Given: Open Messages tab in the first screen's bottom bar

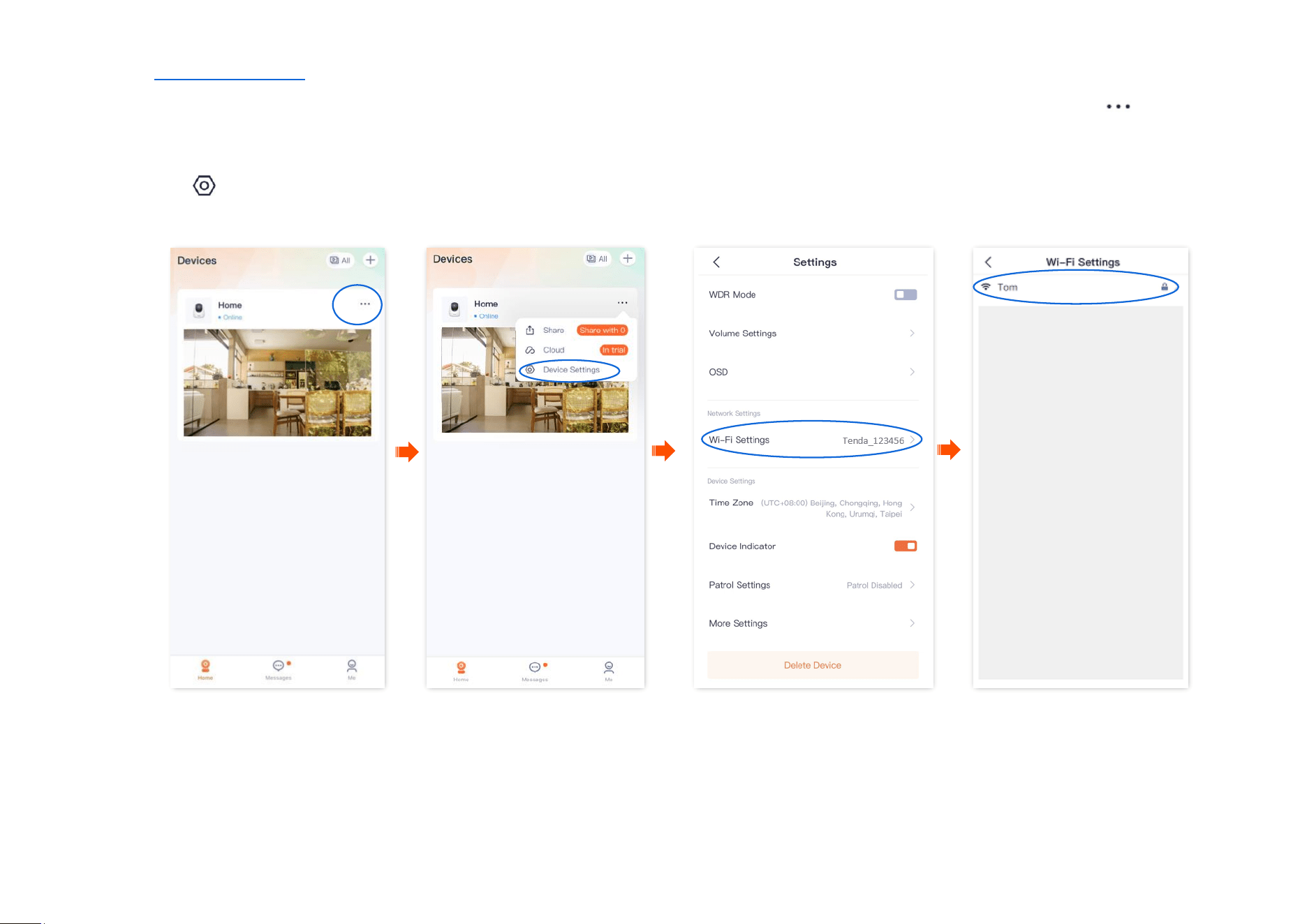Looking at the screenshot, I should click(x=279, y=669).
